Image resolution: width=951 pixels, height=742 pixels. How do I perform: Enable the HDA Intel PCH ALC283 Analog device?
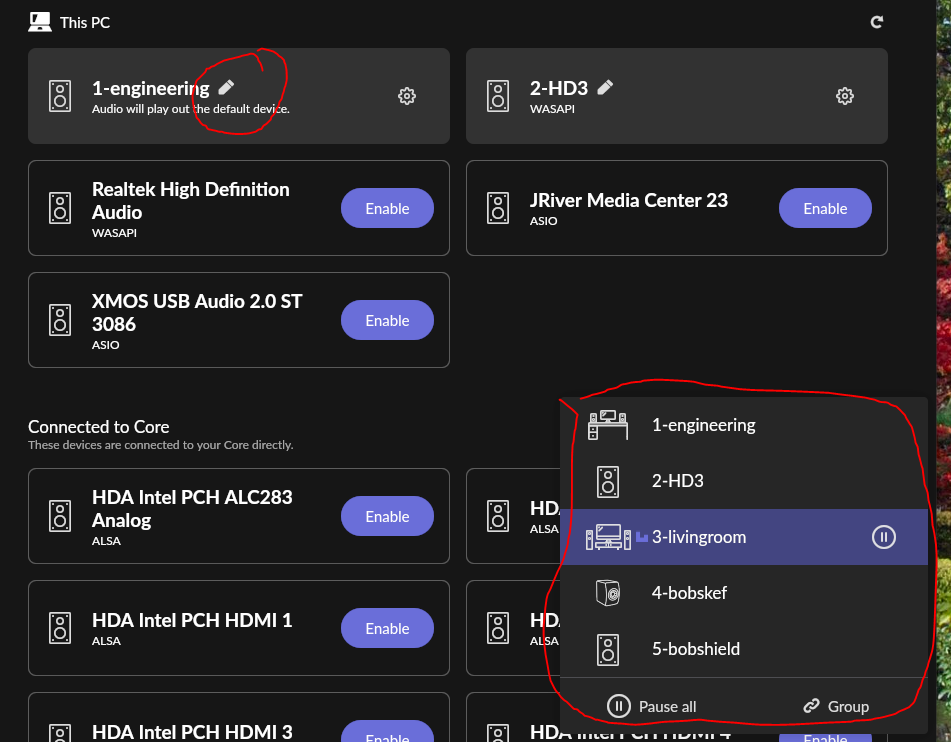pyautogui.click(x=387, y=516)
